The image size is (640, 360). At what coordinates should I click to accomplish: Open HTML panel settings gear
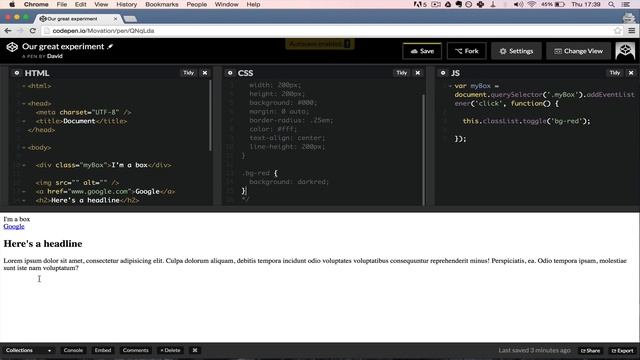17,73
